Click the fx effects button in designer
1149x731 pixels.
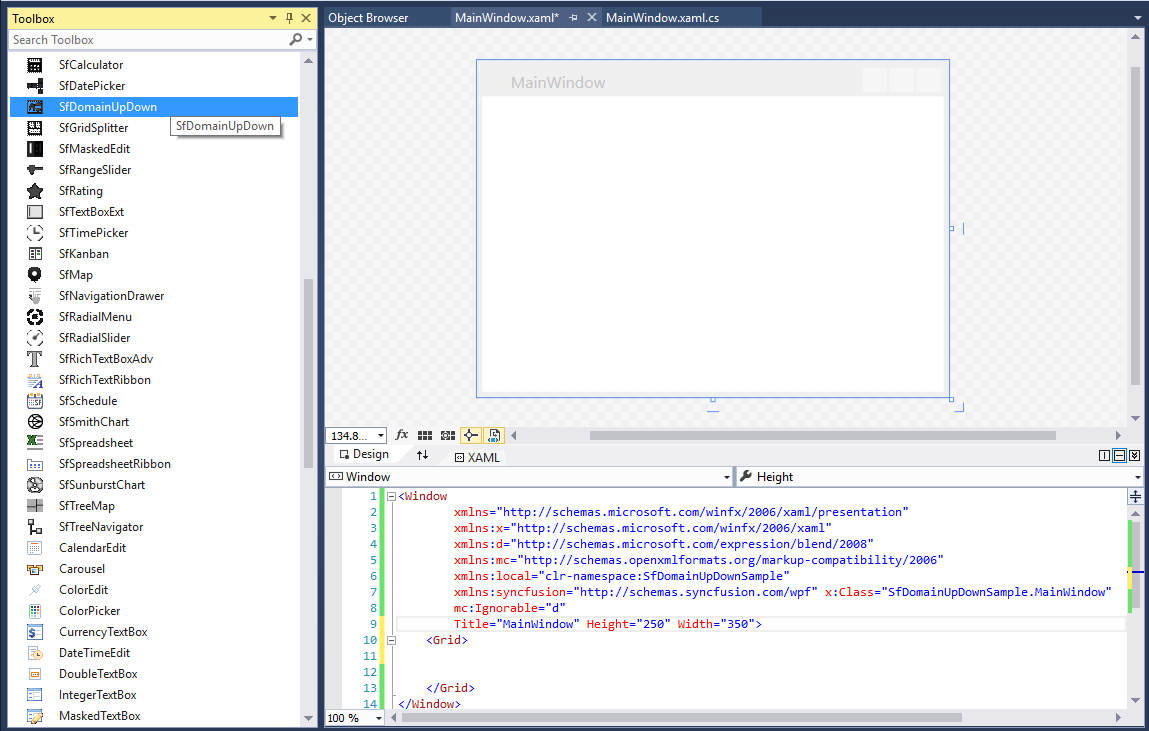click(402, 435)
